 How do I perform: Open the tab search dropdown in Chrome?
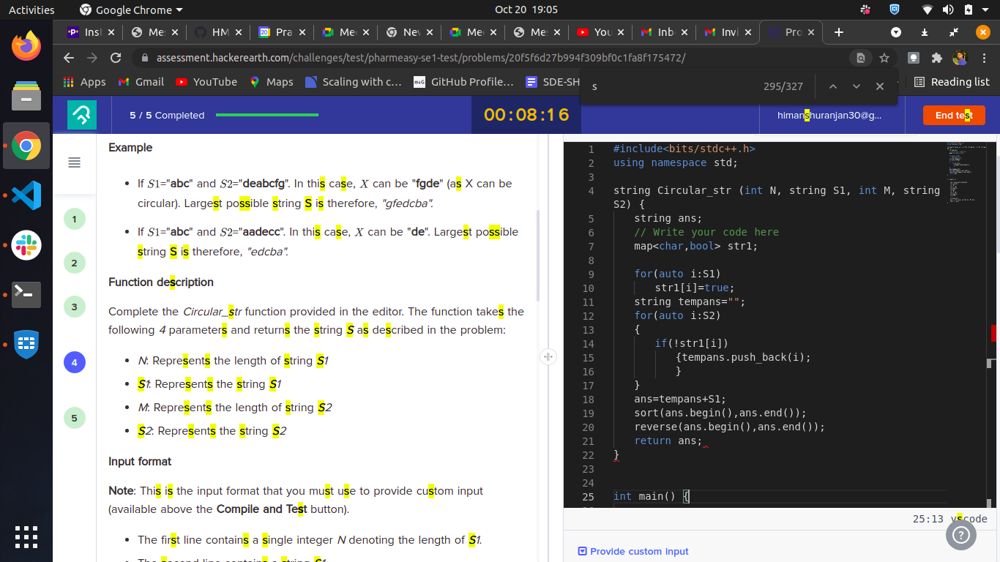click(896, 32)
